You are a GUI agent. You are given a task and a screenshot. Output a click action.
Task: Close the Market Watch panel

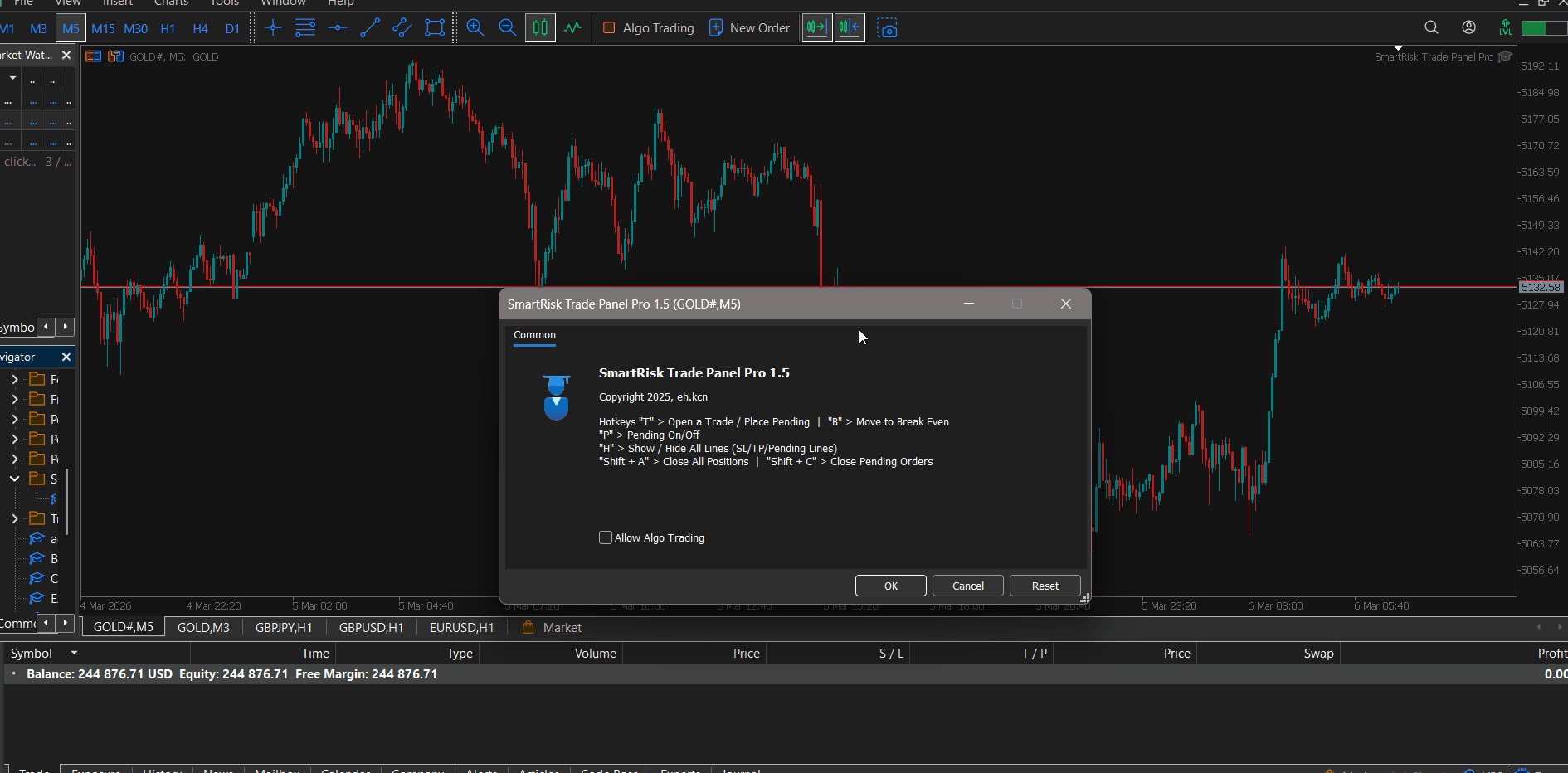(66, 55)
